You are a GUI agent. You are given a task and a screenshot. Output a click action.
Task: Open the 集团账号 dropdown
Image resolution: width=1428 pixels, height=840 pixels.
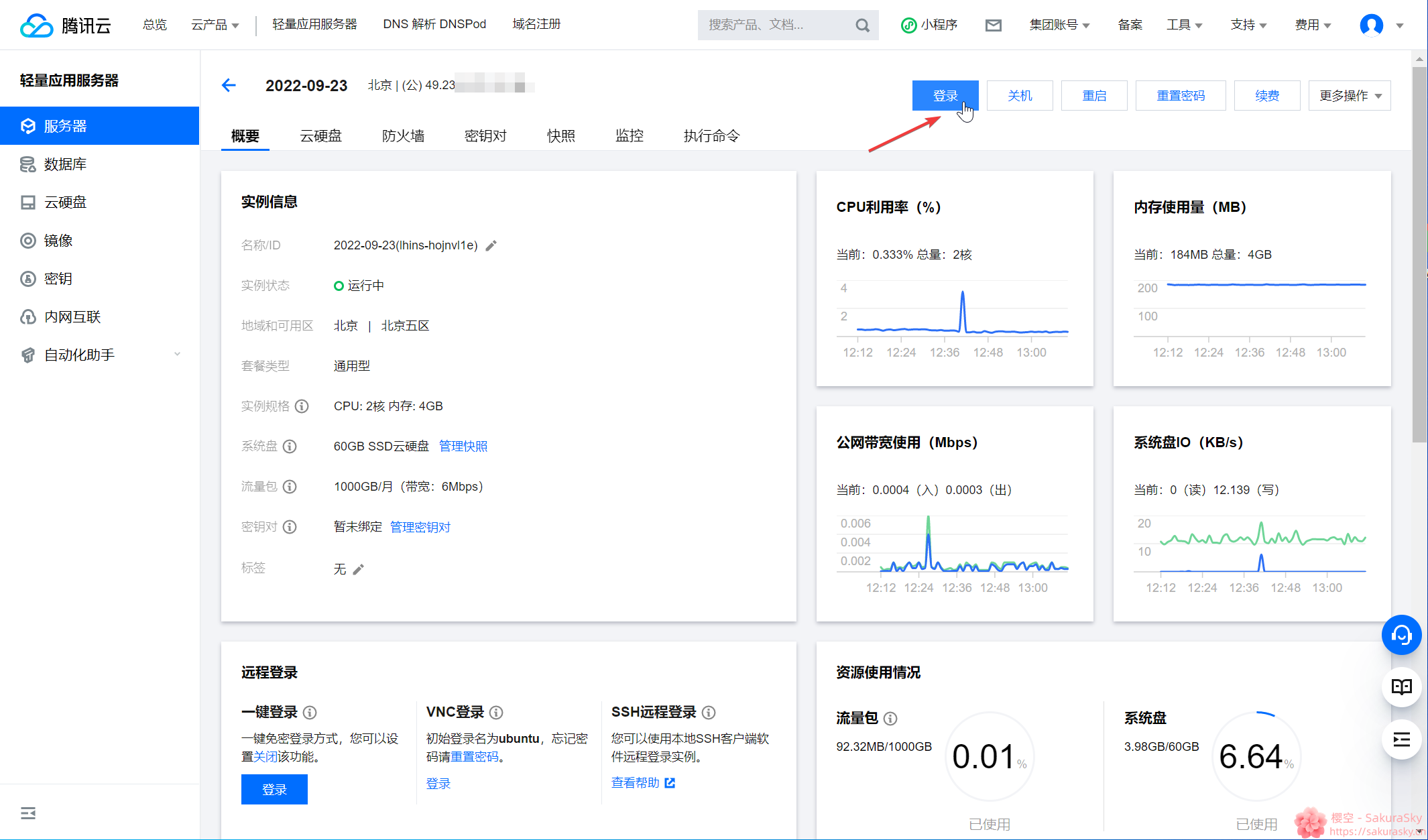(x=1059, y=25)
